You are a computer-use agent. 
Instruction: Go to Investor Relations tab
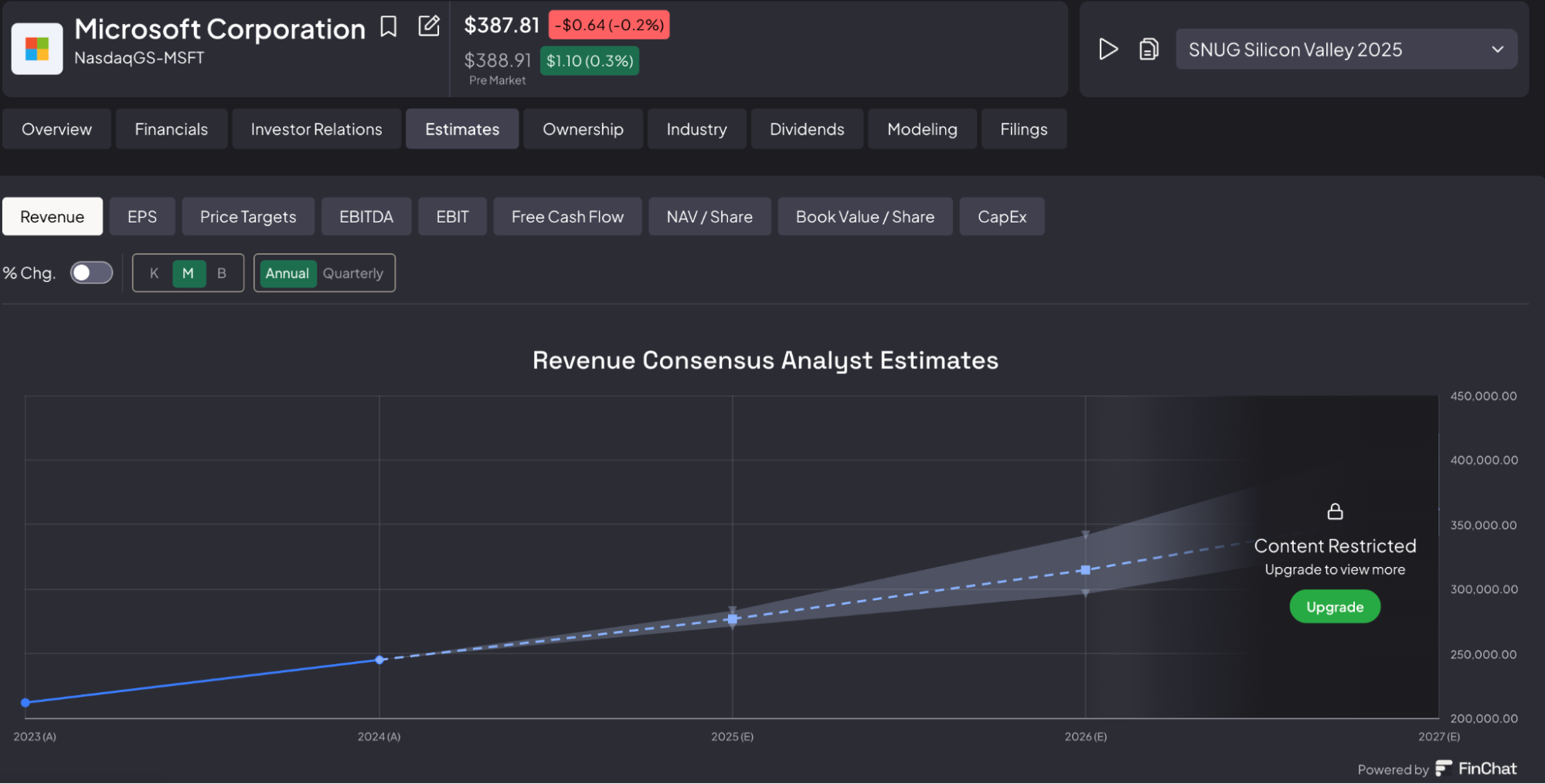316,129
